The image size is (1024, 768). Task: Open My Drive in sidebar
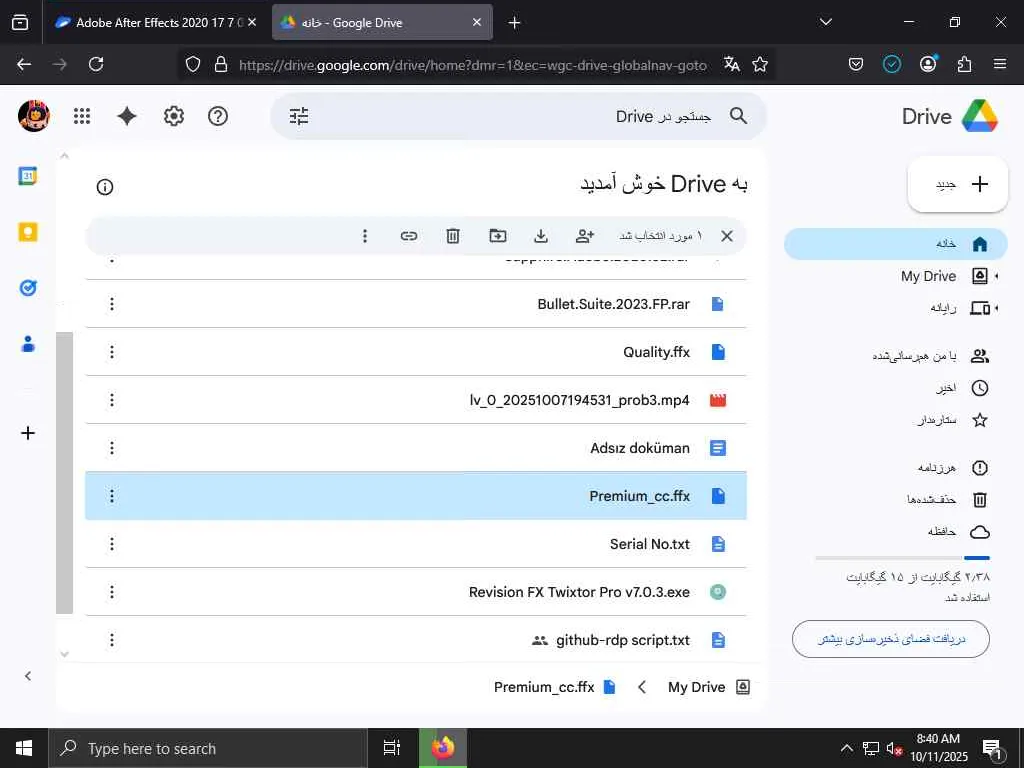pos(928,276)
